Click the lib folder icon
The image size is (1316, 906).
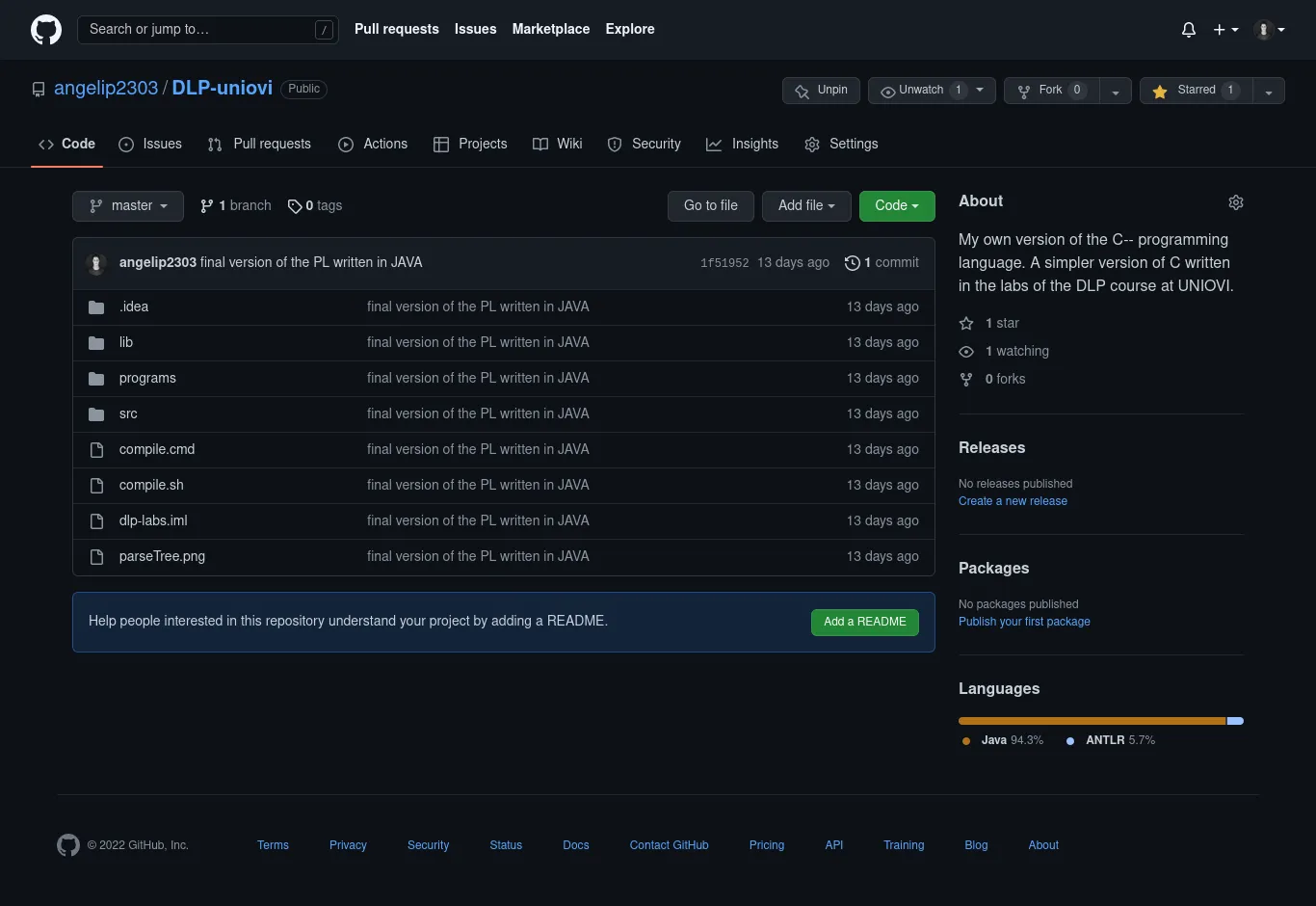96,343
